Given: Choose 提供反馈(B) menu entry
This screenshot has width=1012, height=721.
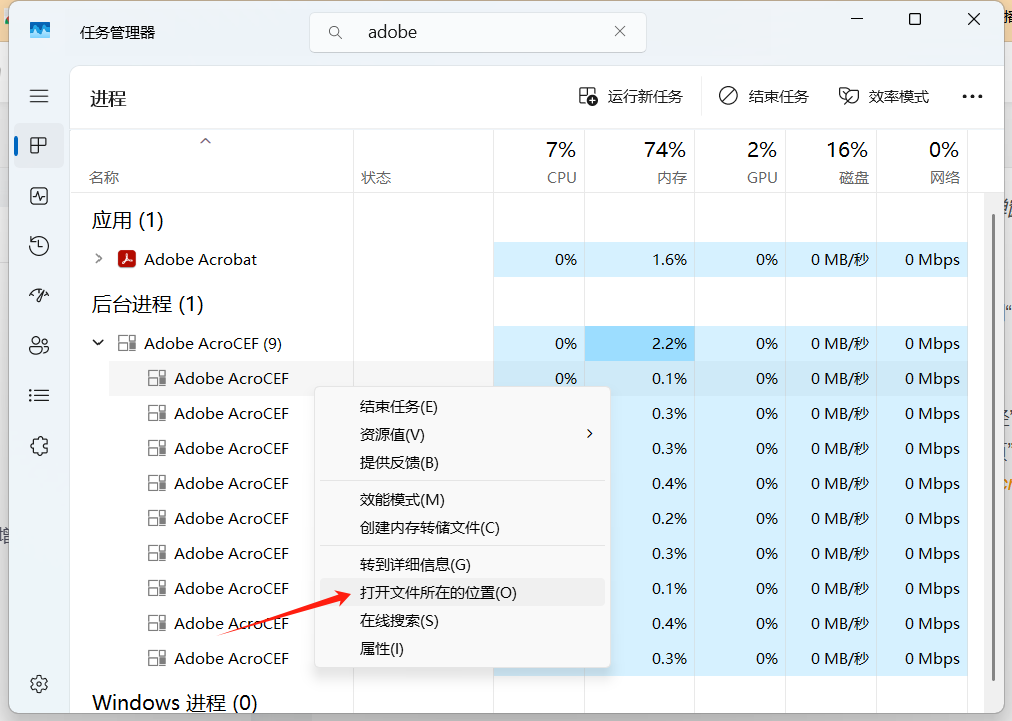Looking at the screenshot, I should click(462, 463).
